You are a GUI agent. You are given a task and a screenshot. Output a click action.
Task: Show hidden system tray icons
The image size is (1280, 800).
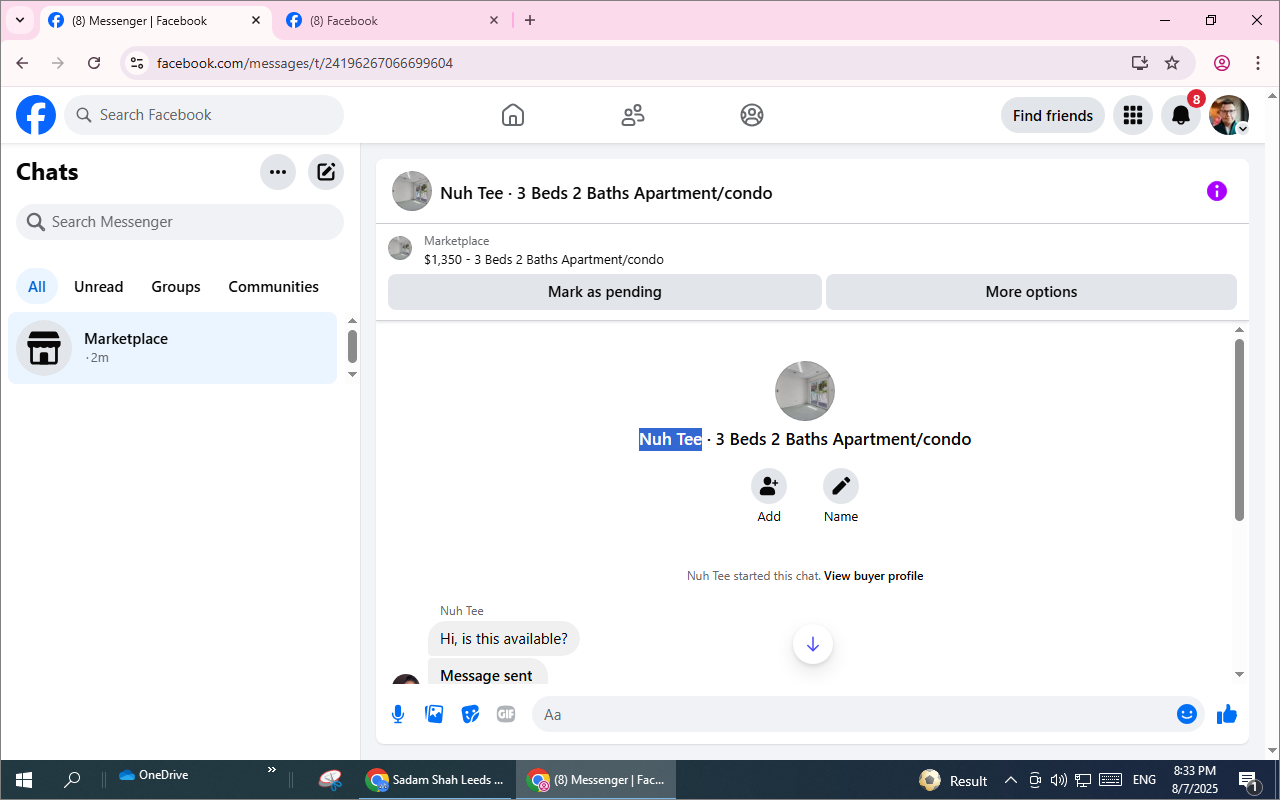coord(1010,780)
